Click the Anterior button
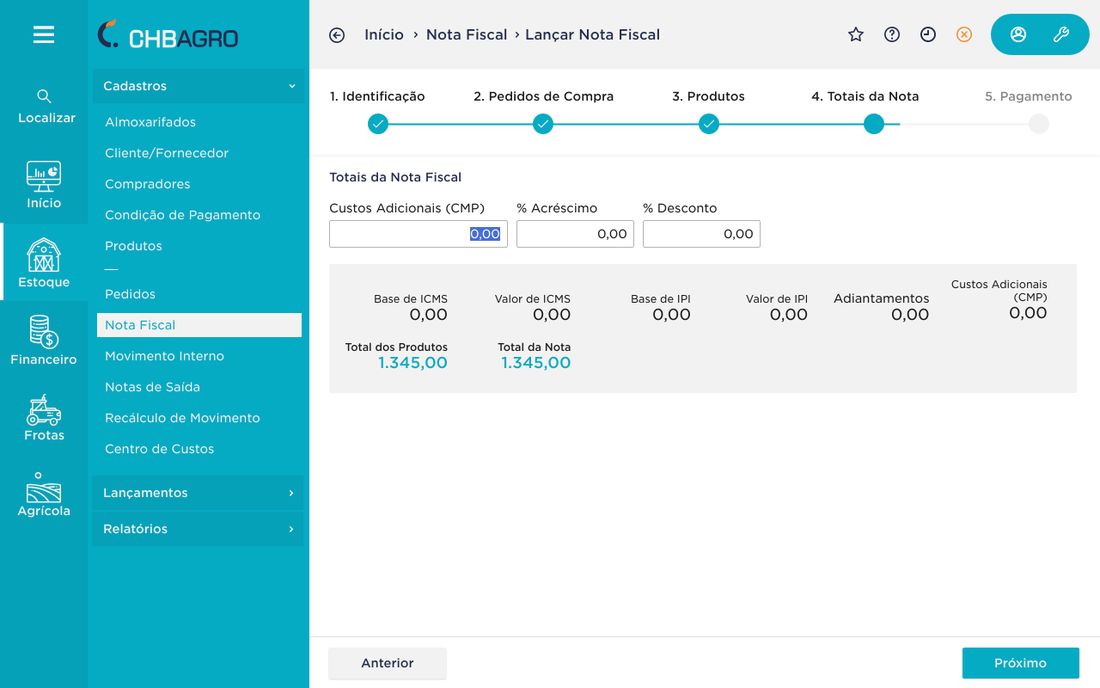Screen dimensions: 1100x688 click(x=387, y=663)
